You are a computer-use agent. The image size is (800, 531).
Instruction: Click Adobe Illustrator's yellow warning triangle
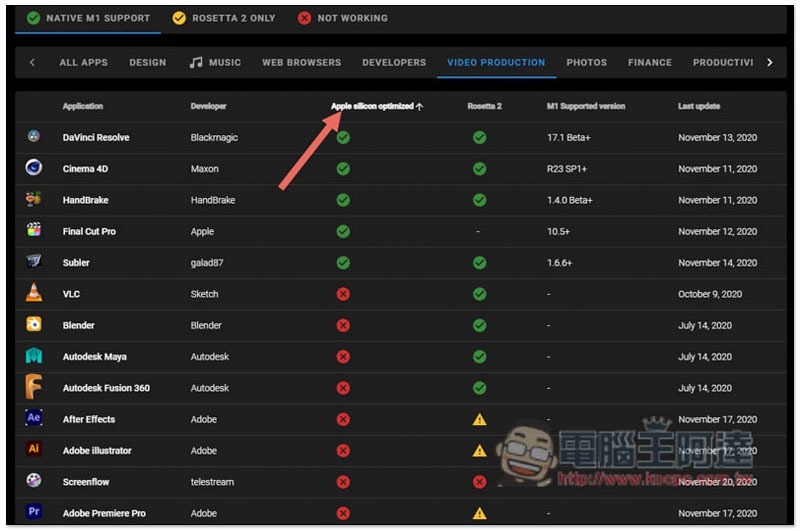(x=479, y=451)
